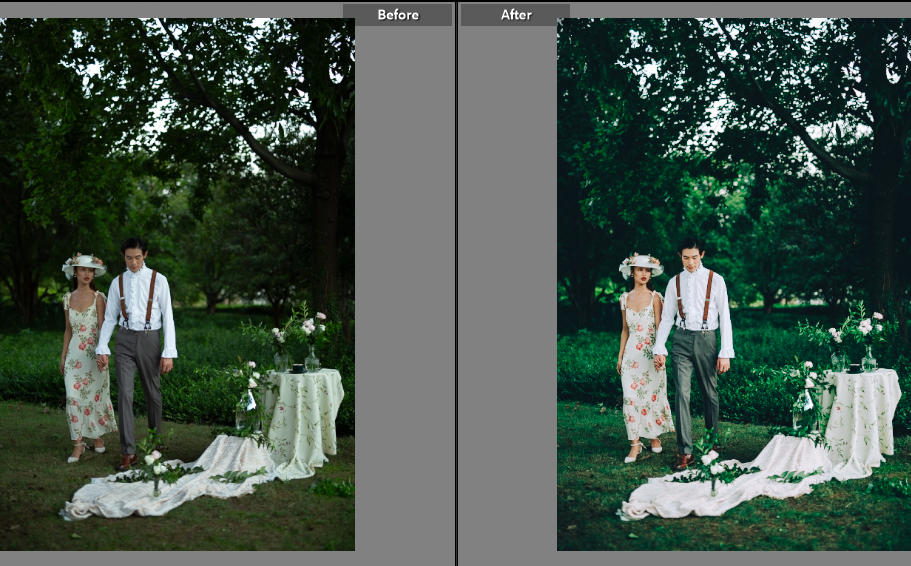Click the woman's white hat in Before photo
This screenshot has width=911, height=566.
[84, 264]
